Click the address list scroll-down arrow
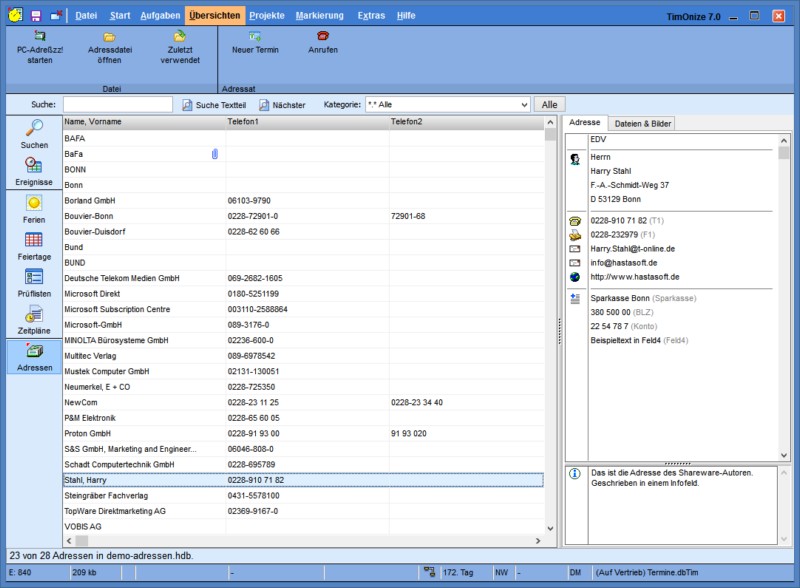The image size is (800, 588). click(x=550, y=528)
